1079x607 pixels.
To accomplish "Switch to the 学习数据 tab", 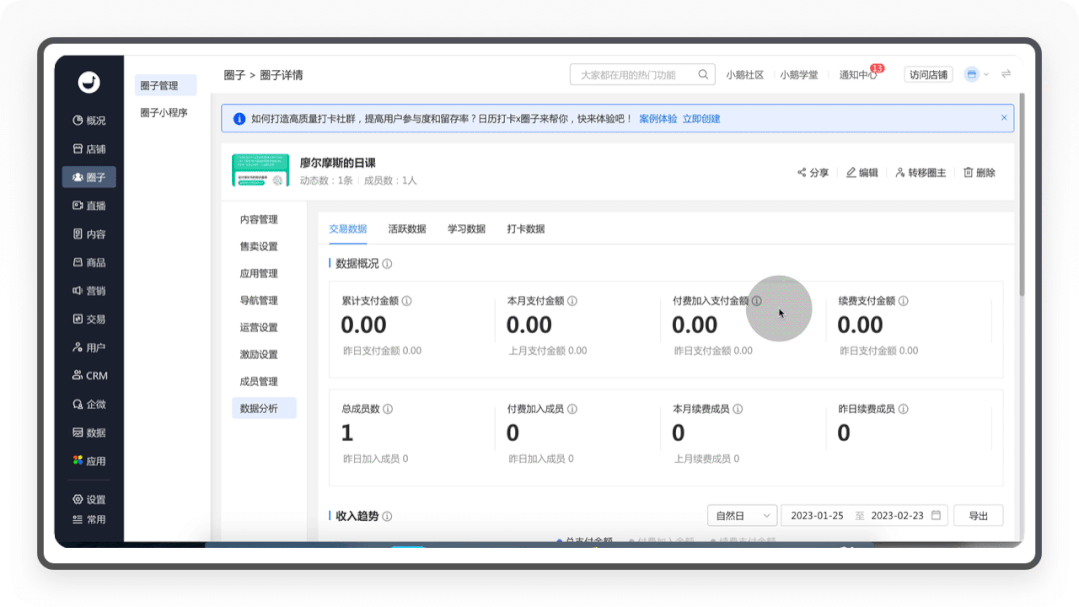I will (x=467, y=229).
